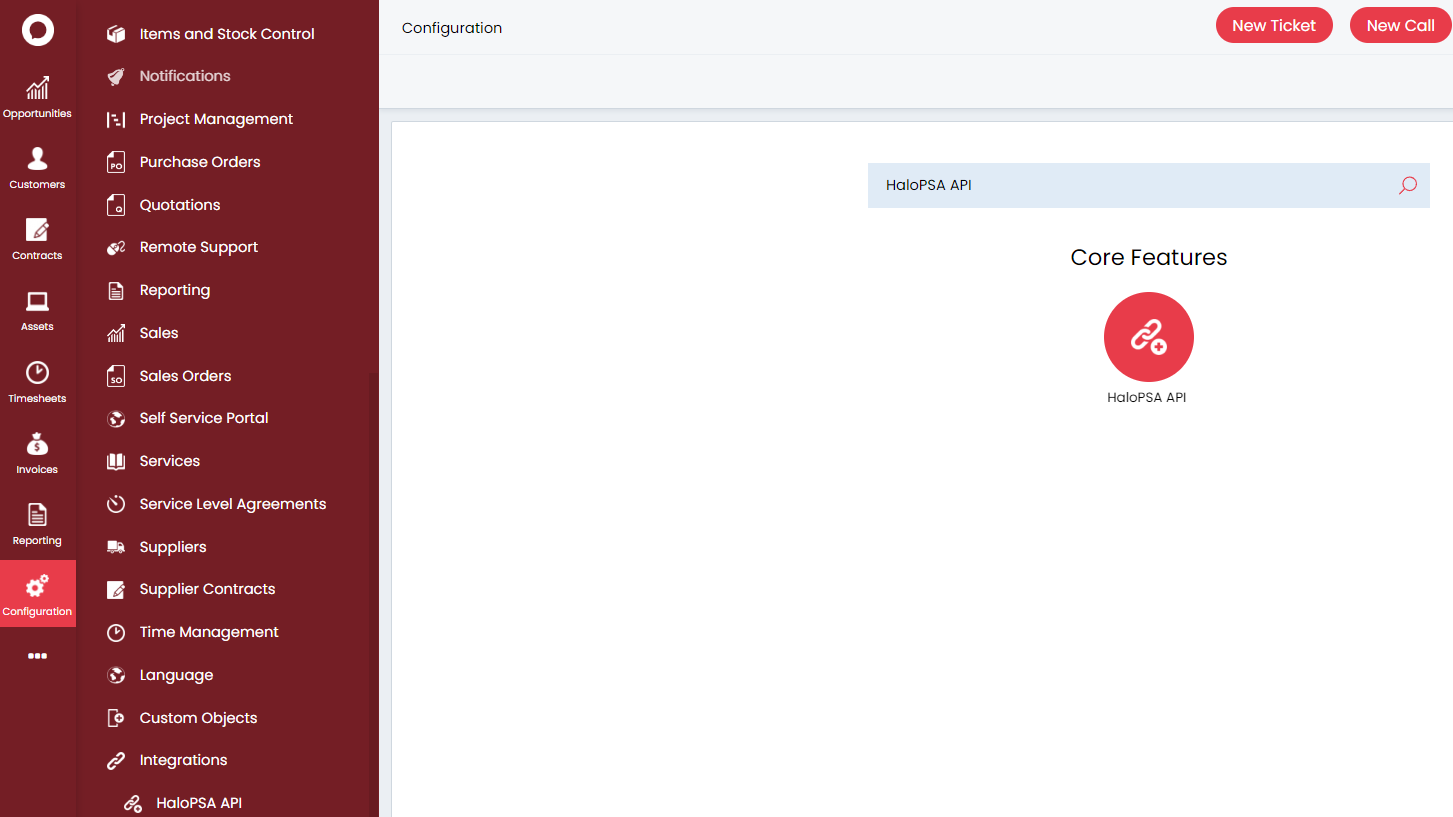Open Reporting from the sidebar
Viewport: 1453px width, 817px height.
37,522
